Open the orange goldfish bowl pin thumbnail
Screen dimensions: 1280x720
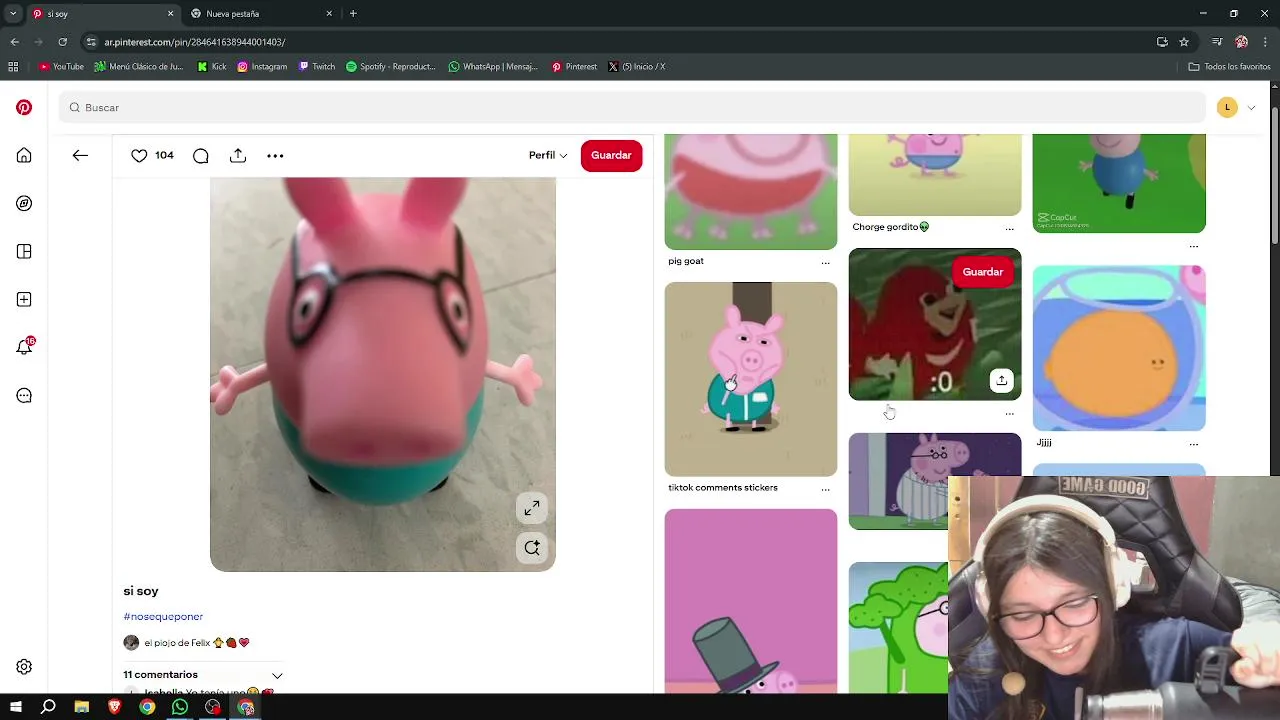(x=1119, y=348)
